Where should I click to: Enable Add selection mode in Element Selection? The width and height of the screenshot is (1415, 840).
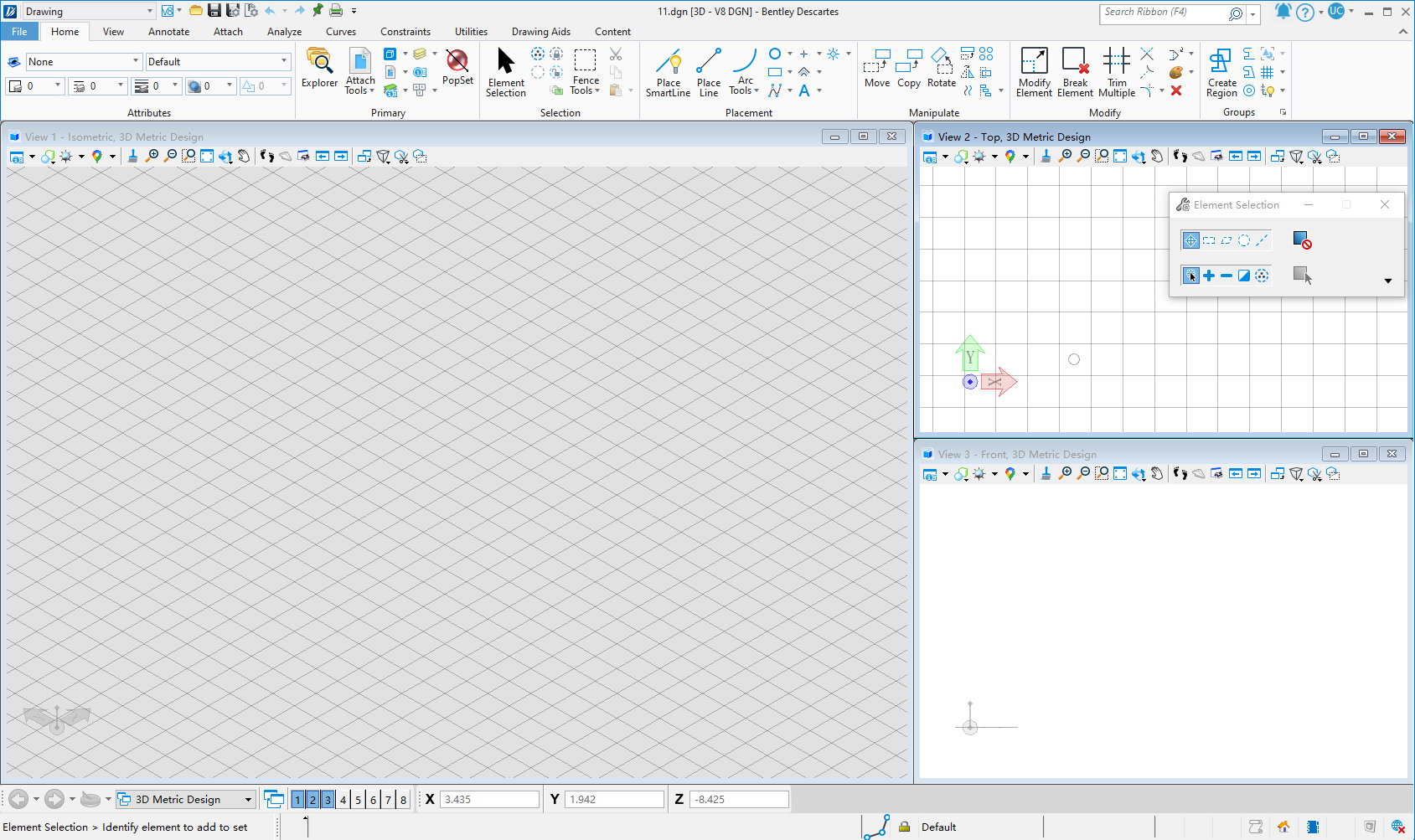point(1209,276)
